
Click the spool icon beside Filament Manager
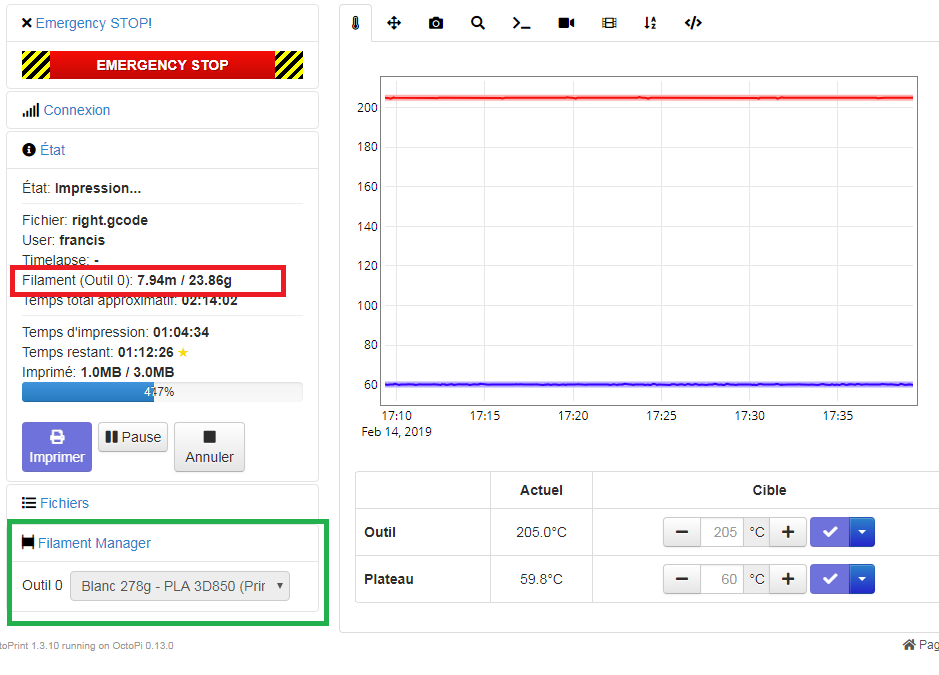pos(28,543)
